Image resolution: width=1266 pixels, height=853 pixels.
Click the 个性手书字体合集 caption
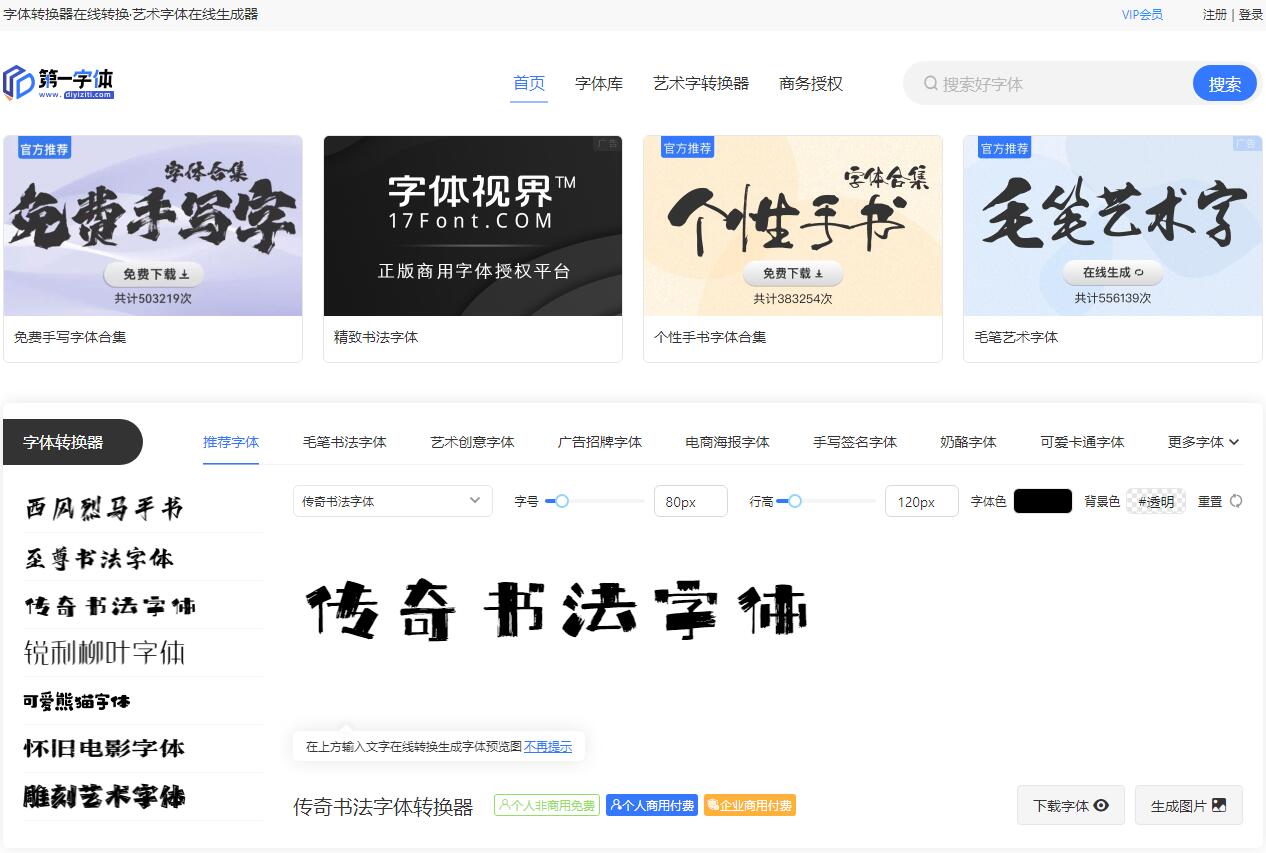tap(710, 337)
